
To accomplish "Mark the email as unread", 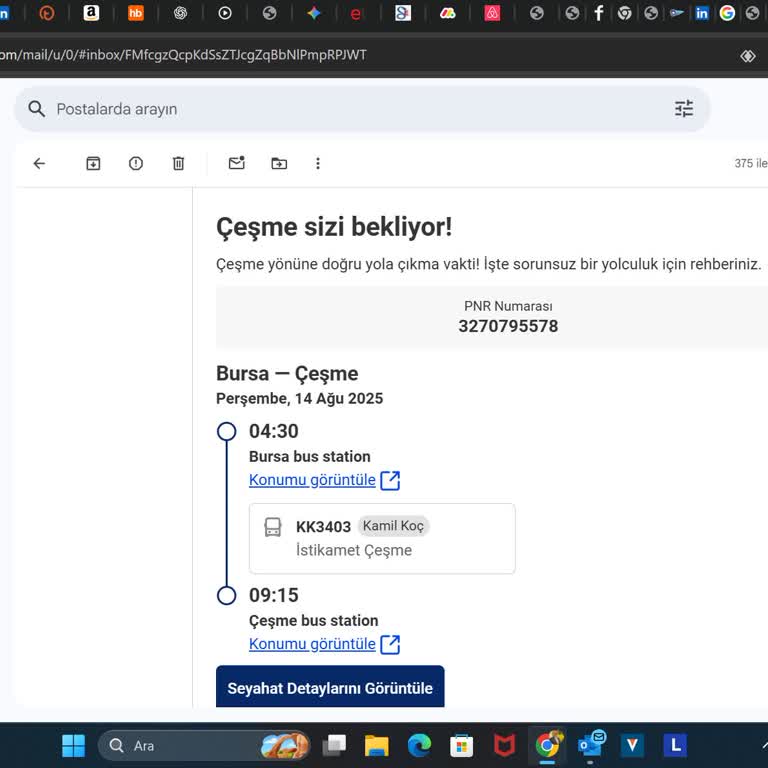I will pyautogui.click(x=236, y=163).
